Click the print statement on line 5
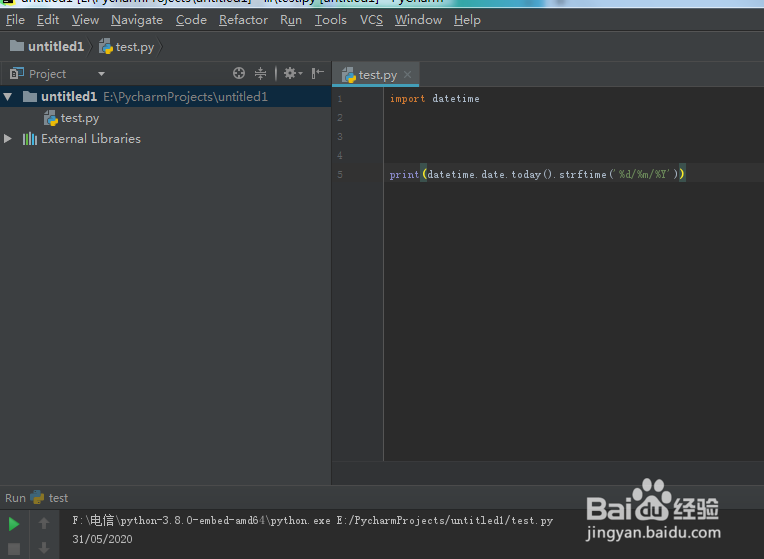The height and width of the screenshot is (559, 764). [537, 174]
